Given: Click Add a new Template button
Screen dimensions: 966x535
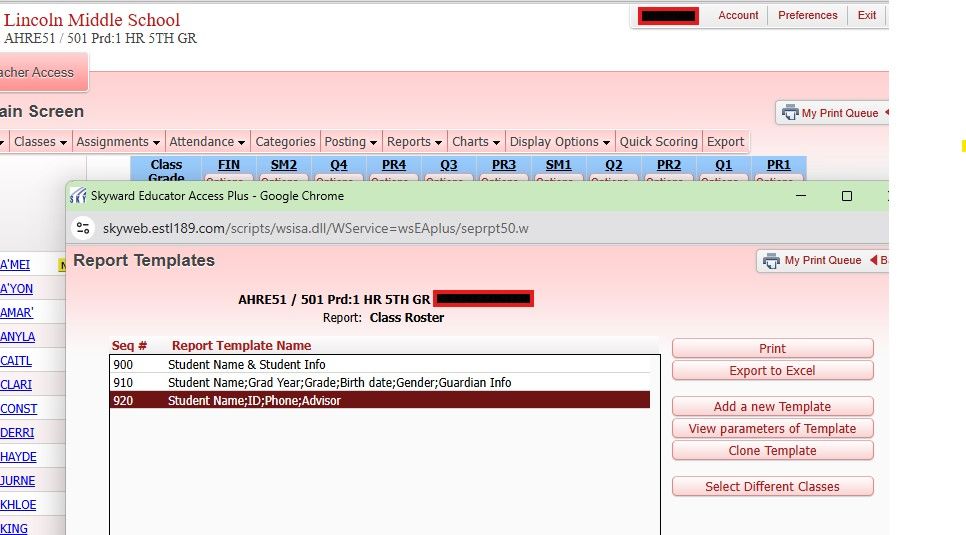Looking at the screenshot, I should (772, 407).
